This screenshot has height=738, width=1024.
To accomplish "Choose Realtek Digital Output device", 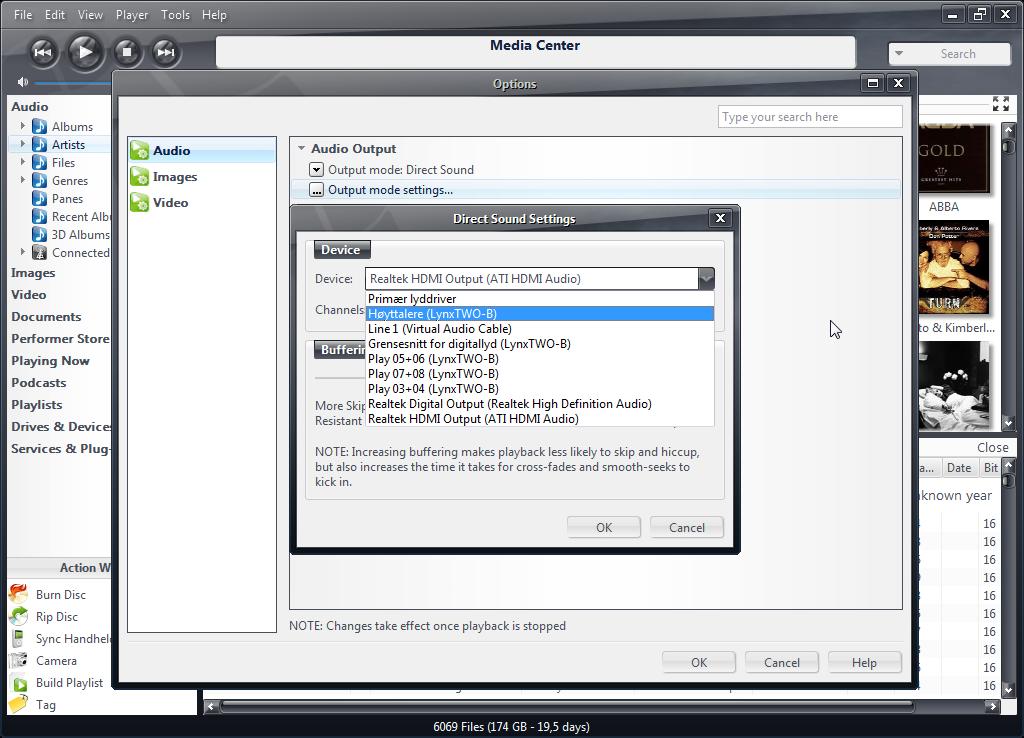I will (x=539, y=404).
